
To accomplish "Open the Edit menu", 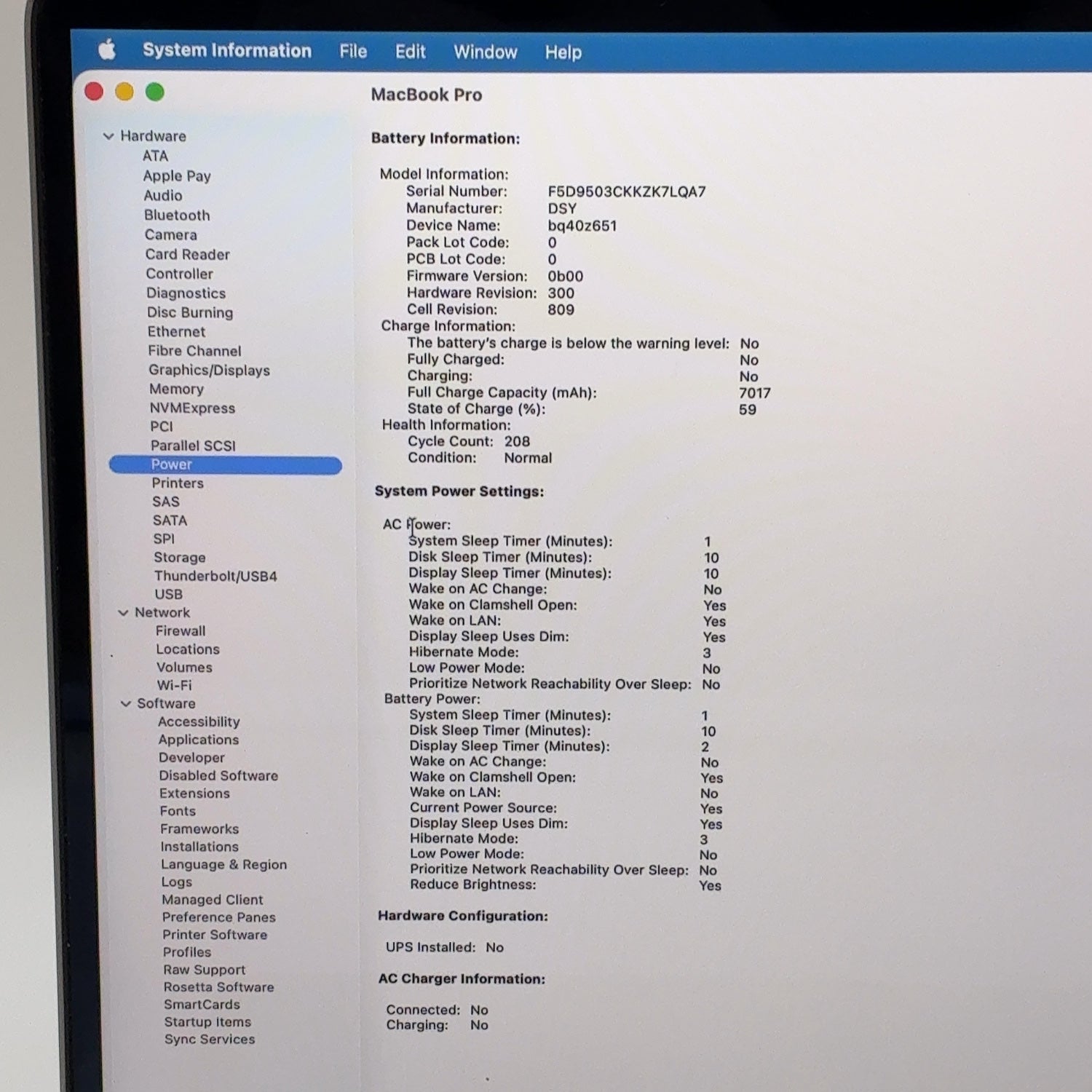I will coord(410,52).
